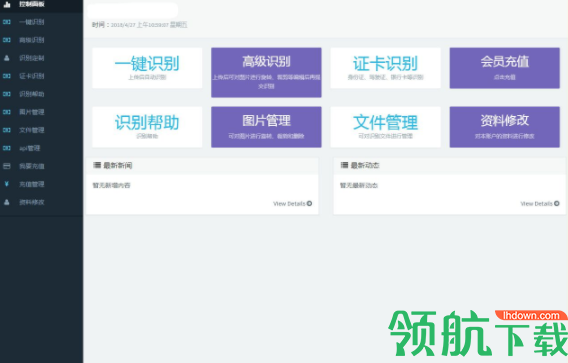Open the 控制面板 dashboard icon in sidebar
The image size is (568, 363).
point(7,4)
